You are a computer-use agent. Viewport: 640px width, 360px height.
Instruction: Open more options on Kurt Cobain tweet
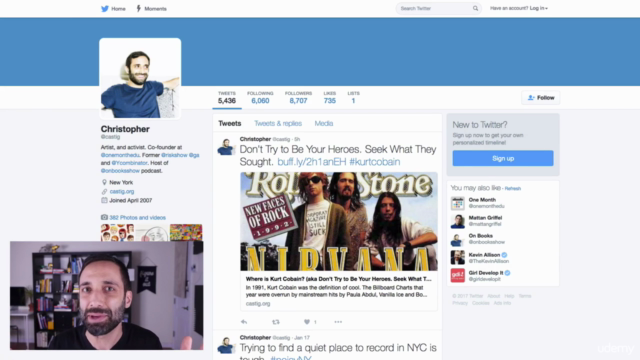[338, 322]
